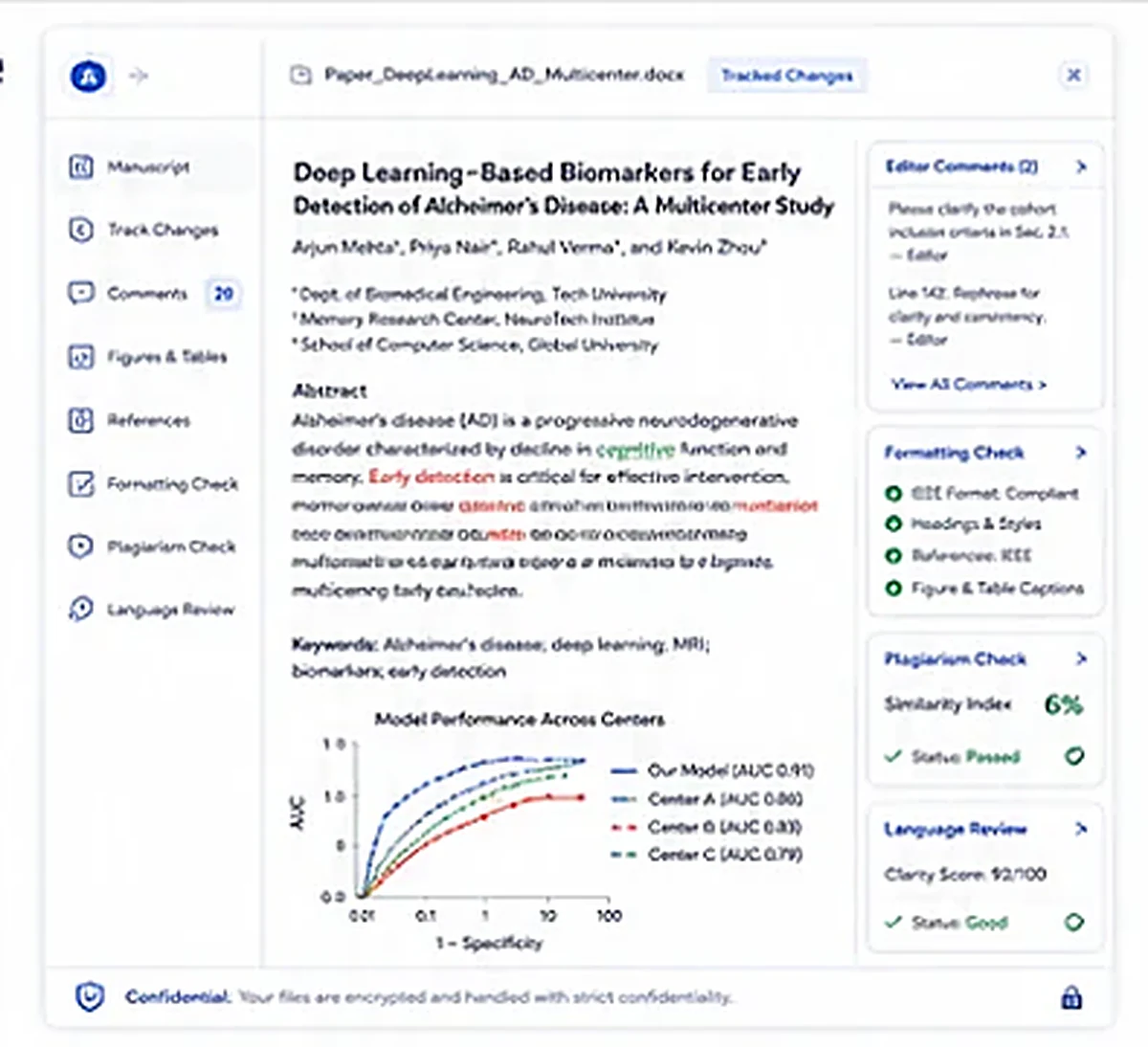
Task: Click the Comments speech bubble icon
Action: coord(81,293)
